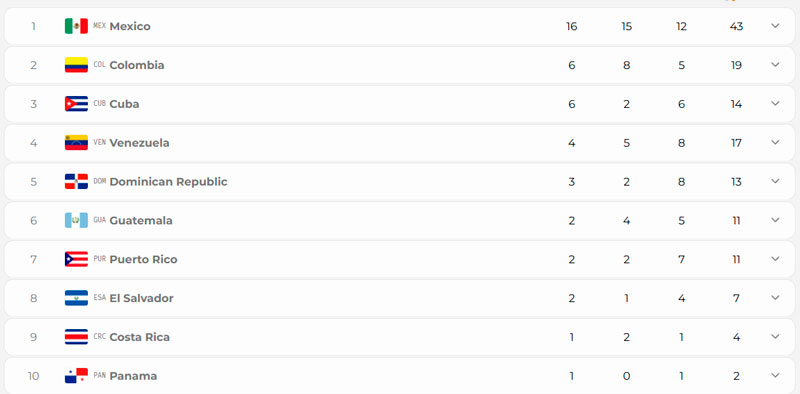Expand the Colombia medal details chevron
This screenshot has height=394, width=800.
(x=775, y=64)
